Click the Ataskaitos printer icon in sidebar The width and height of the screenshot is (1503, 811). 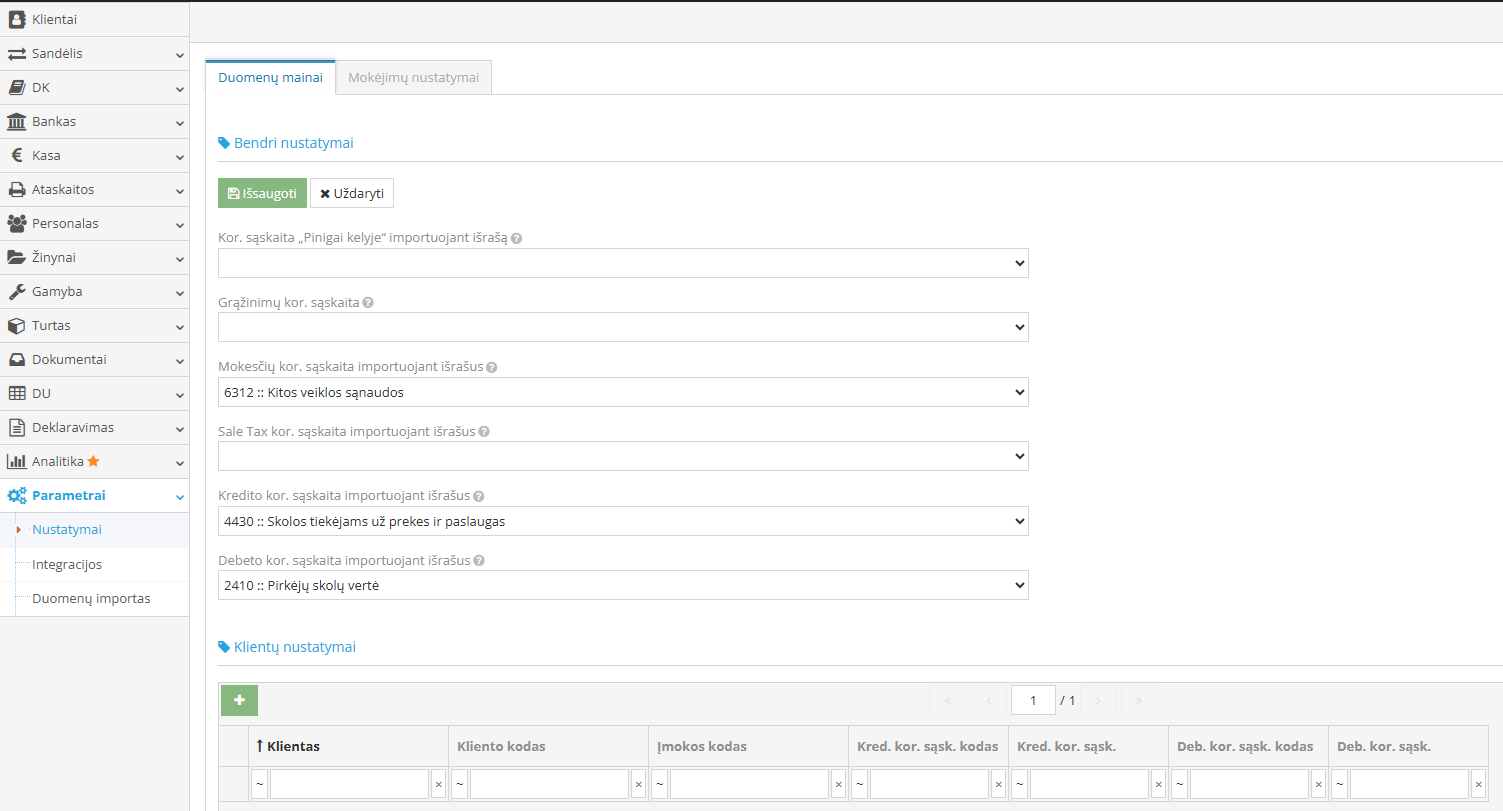pyautogui.click(x=16, y=189)
